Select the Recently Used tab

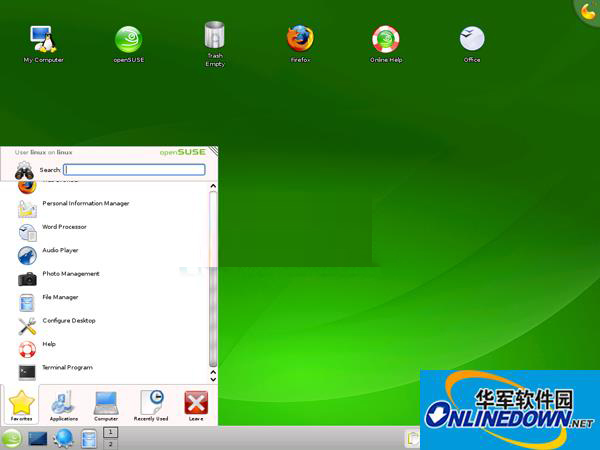(153, 405)
